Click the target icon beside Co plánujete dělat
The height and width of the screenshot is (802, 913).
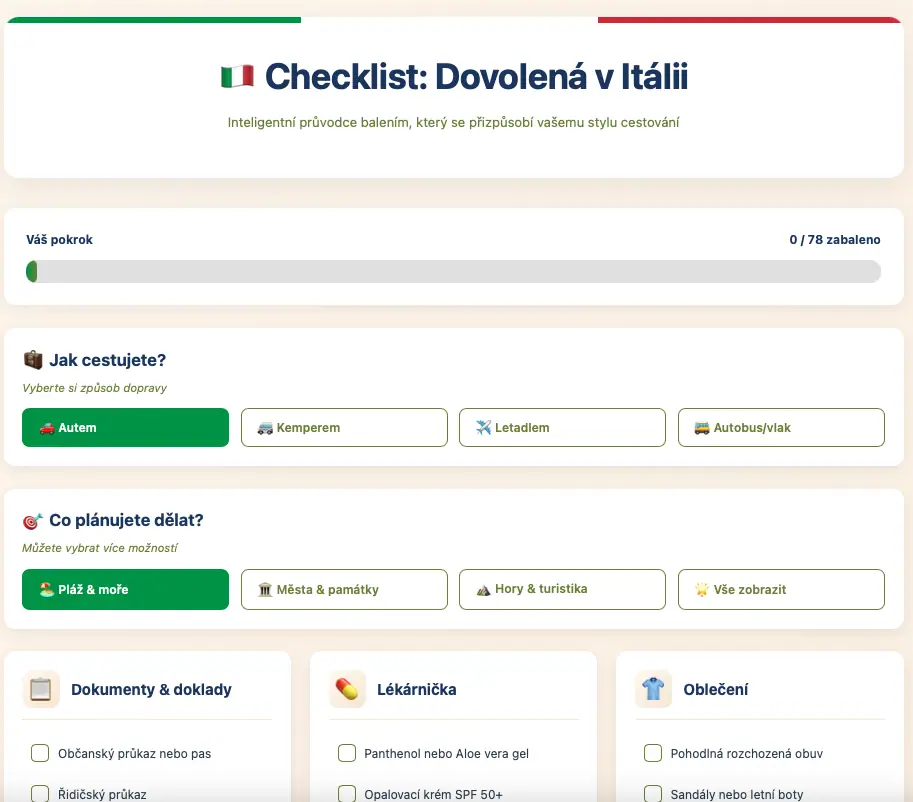click(33, 521)
